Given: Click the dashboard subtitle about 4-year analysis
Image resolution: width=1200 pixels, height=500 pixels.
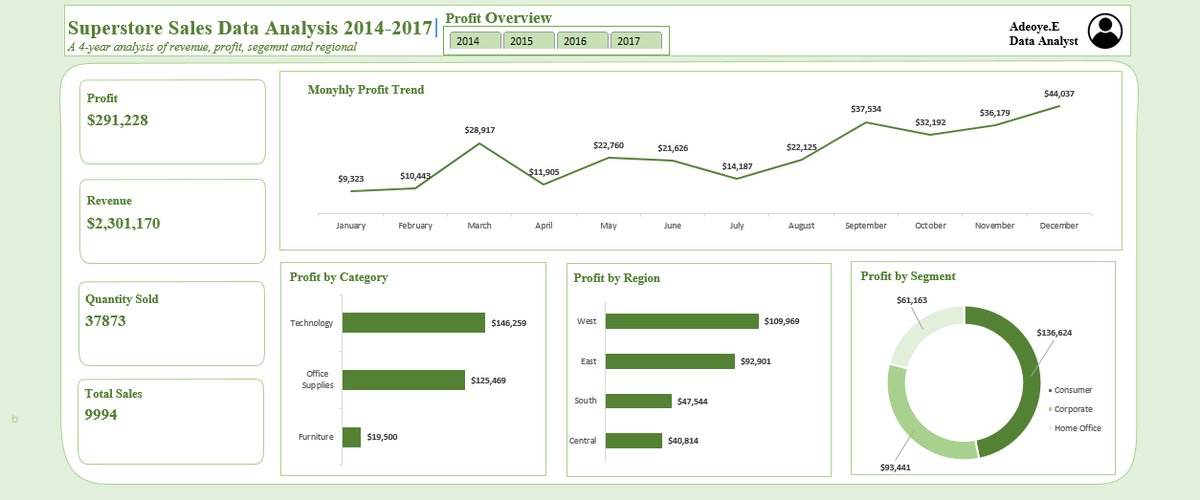Looking at the screenshot, I should click(x=212, y=47).
